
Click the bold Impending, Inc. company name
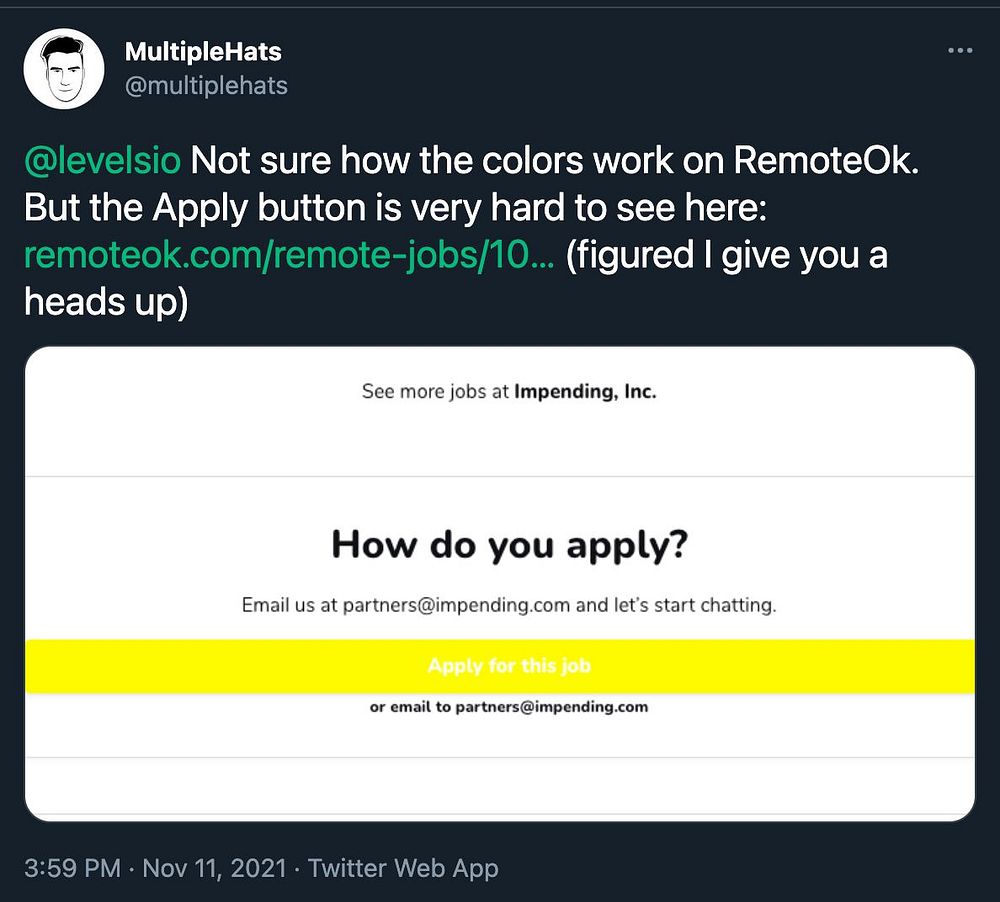click(585, 391)
